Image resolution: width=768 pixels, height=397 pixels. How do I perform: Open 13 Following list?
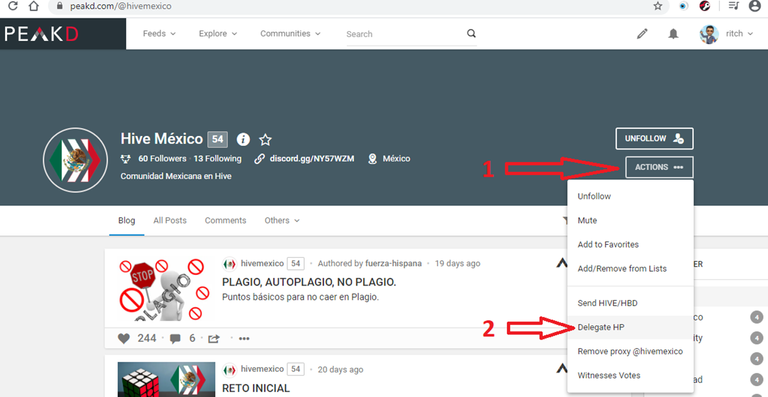tap(217, 159)
